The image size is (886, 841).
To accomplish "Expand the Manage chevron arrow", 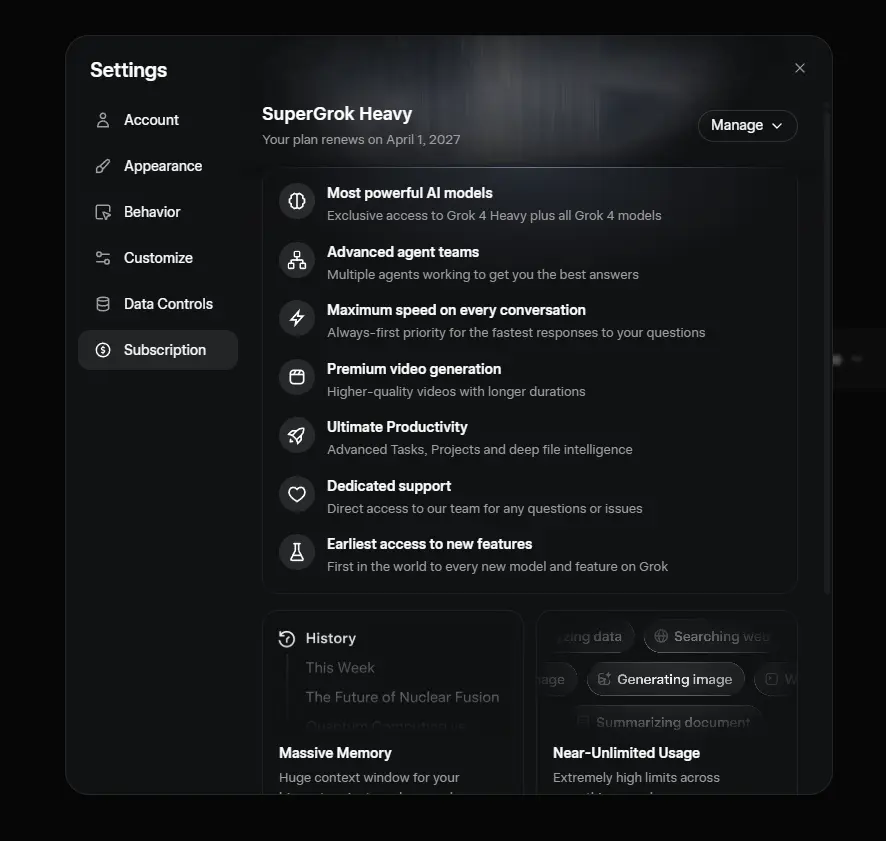I will tap(777, 125).
